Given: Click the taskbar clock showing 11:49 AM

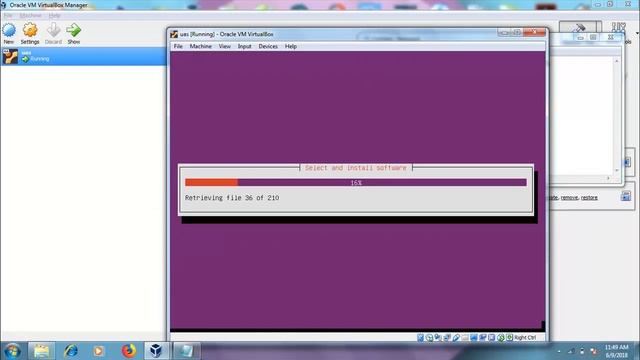Looking at the screenshot, I should (616, 351).
